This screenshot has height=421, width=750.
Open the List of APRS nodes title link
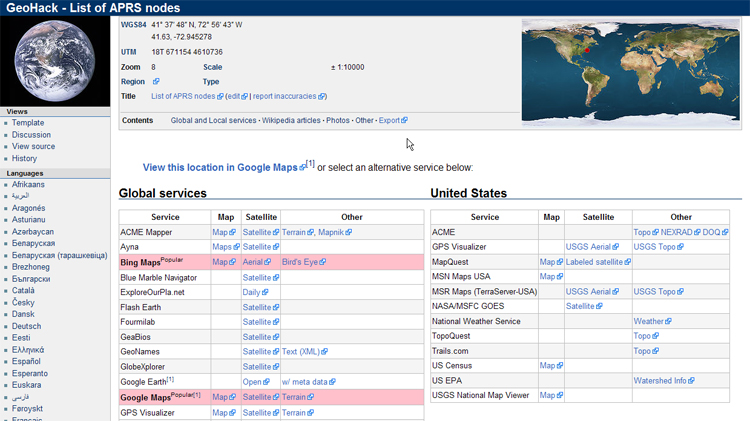pos(183,97)
